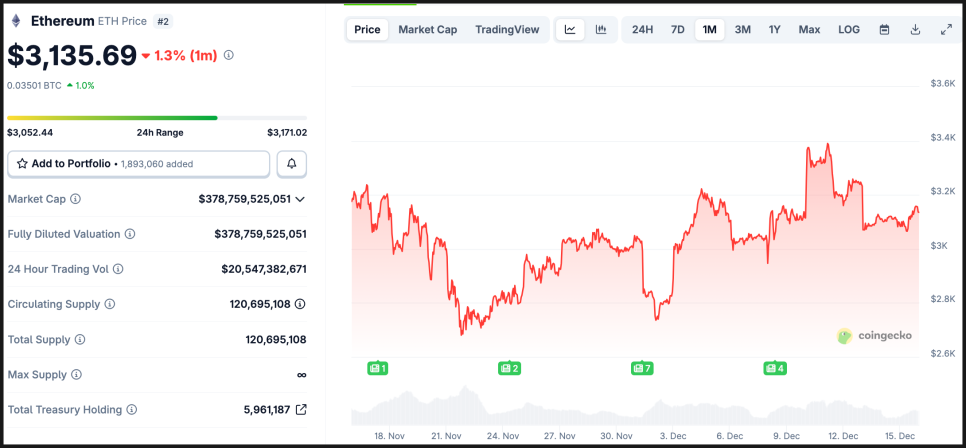The height and width of the screenshot is (448, 966).
Task: Click the price alert bell icon
Action: click(292, 163)
